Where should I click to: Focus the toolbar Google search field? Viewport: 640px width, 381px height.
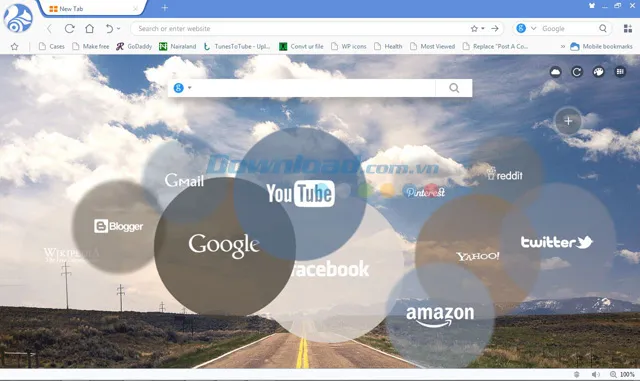pos(568,29)
